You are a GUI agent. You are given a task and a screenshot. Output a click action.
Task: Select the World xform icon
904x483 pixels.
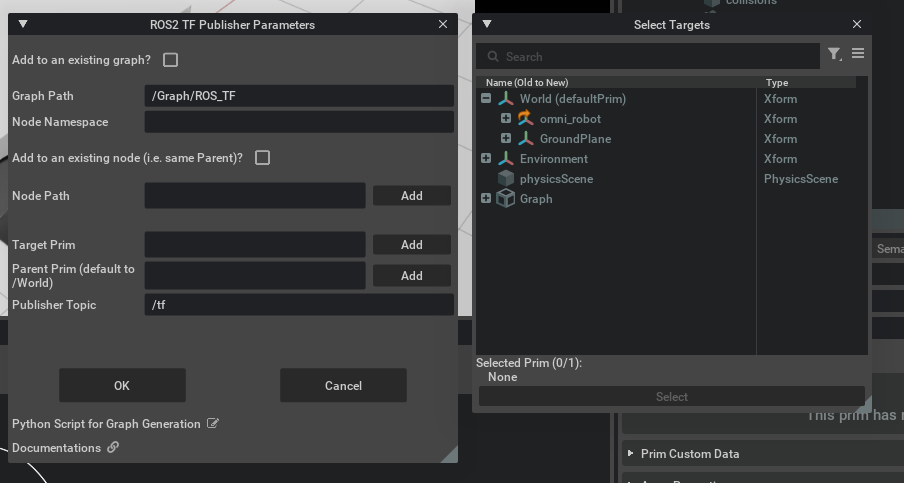pyautogui.click(x=506, y=99)
